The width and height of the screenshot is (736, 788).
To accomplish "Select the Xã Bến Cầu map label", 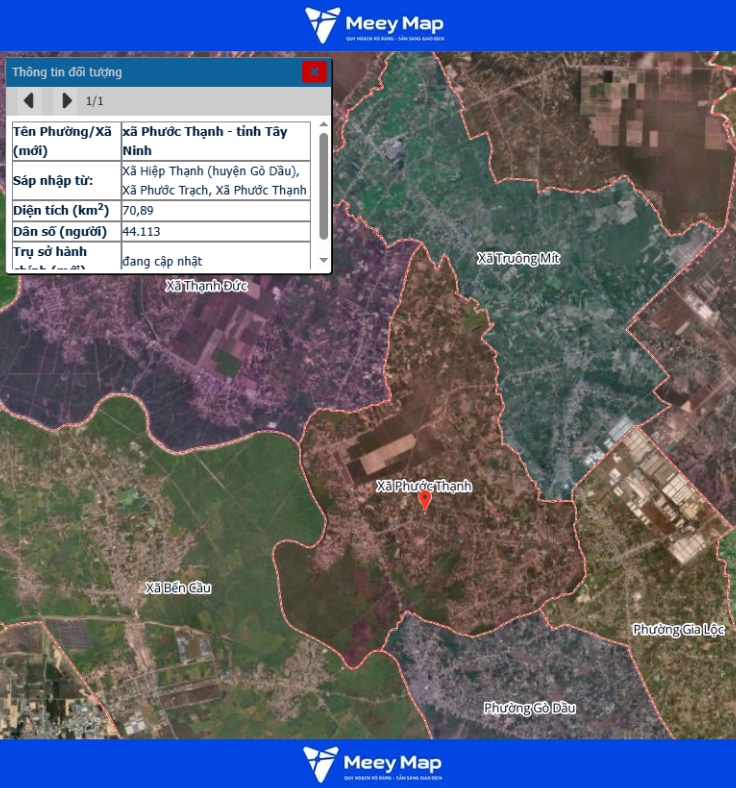I will pos(178,587).
